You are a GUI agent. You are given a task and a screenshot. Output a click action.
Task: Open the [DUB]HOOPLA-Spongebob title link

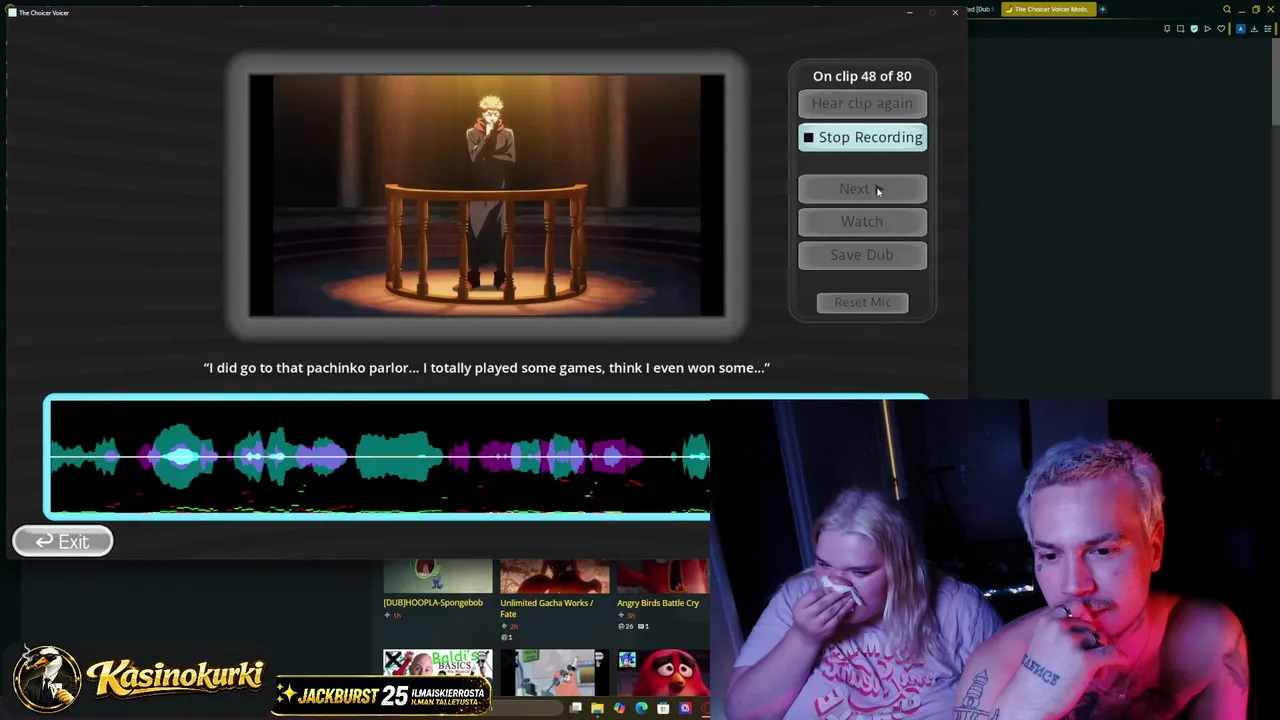click(433, 603)
